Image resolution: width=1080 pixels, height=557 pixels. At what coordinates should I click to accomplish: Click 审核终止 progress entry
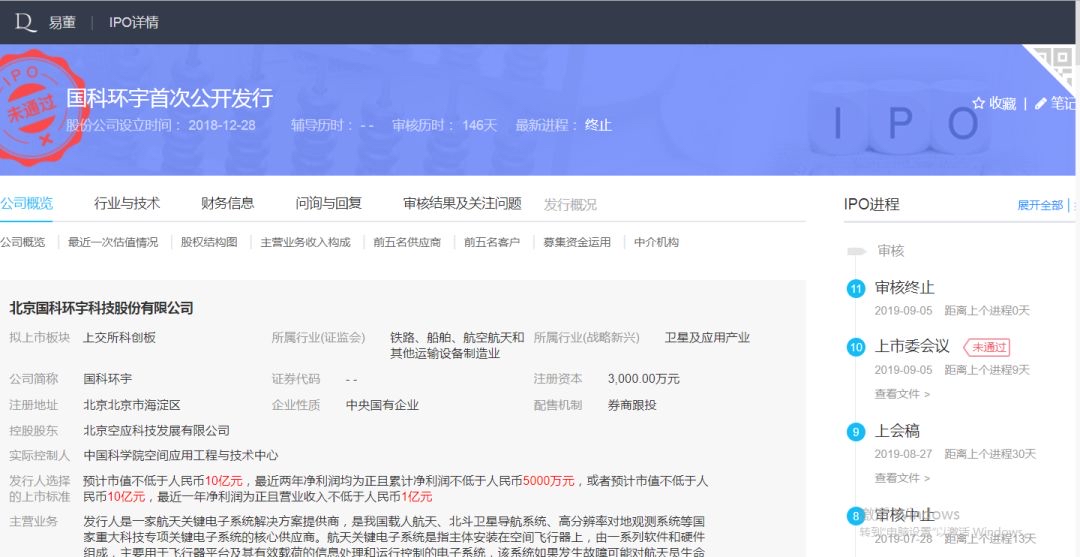point(904,288)
